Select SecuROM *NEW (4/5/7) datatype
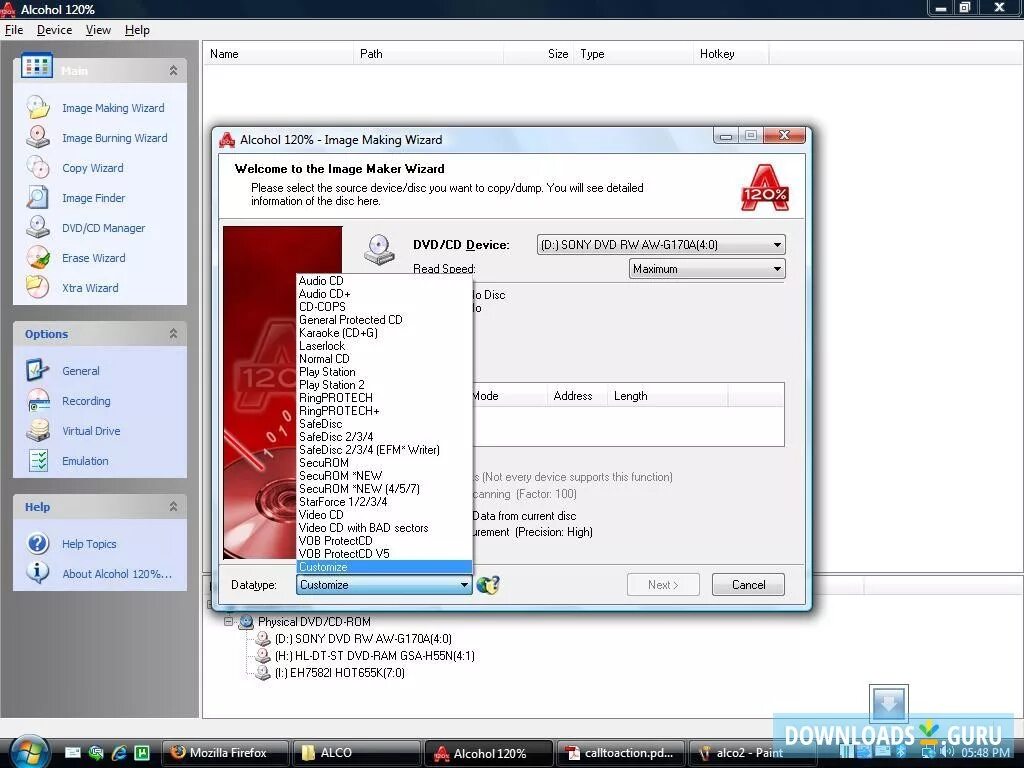Image resolution: width=1024 pixels, height=768 pixels. pyautogui.click(x=384, y=488)
